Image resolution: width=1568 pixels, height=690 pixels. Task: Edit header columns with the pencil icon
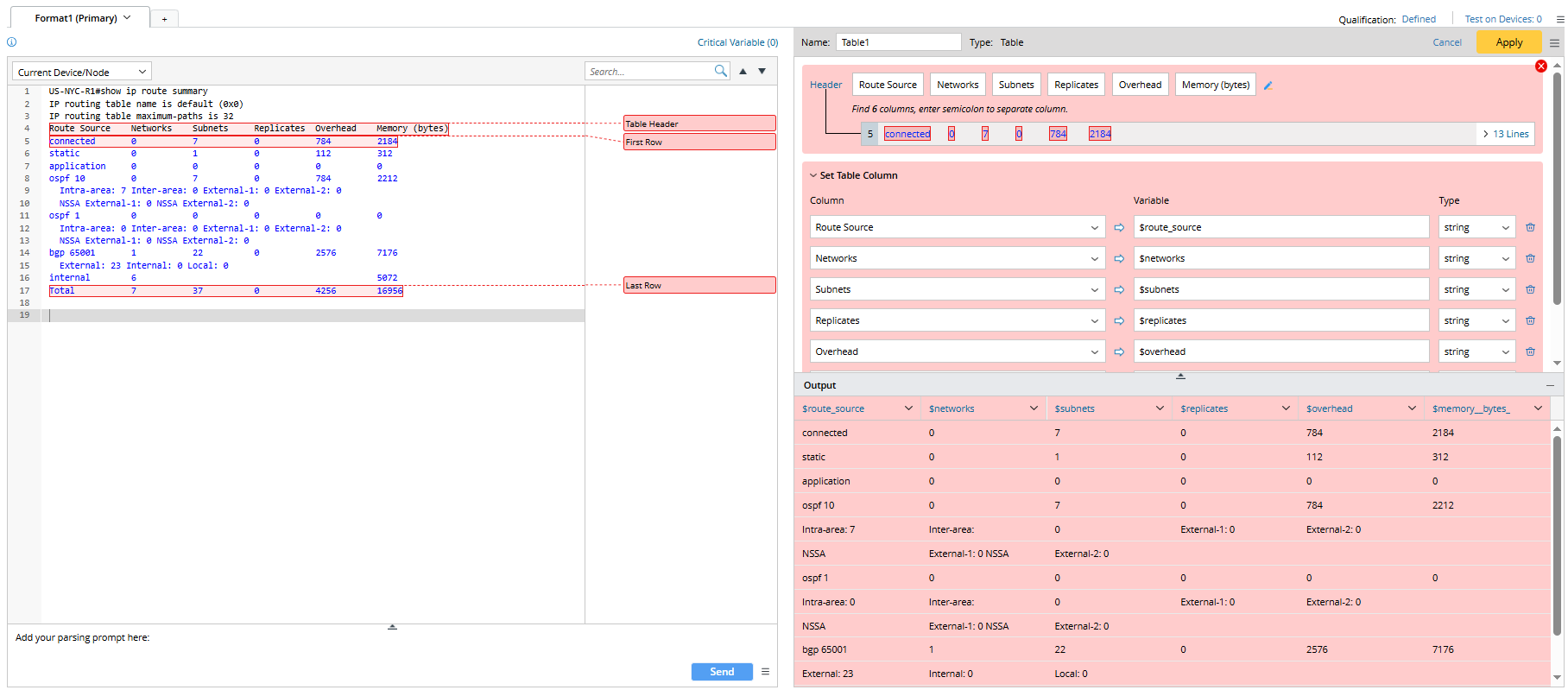(1268, 85)
